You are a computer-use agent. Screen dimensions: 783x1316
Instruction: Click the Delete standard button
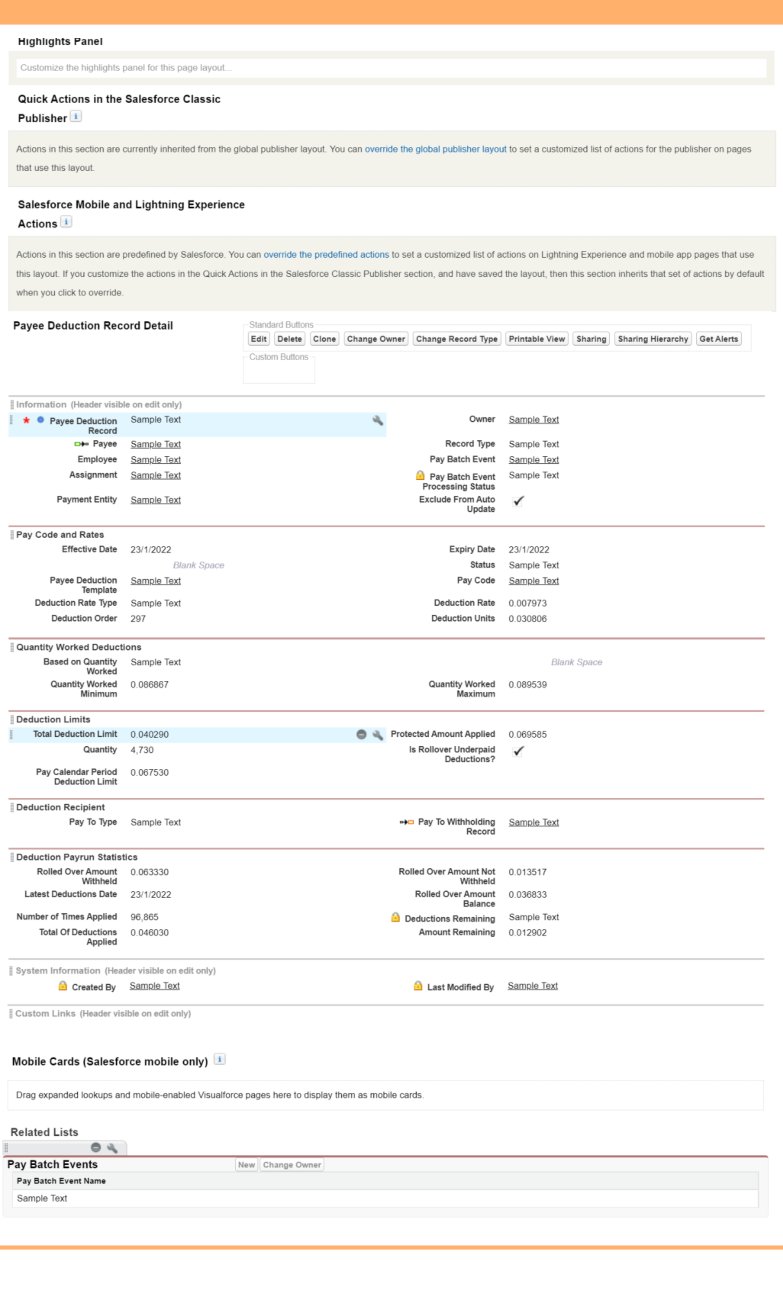tap(290, 339)
